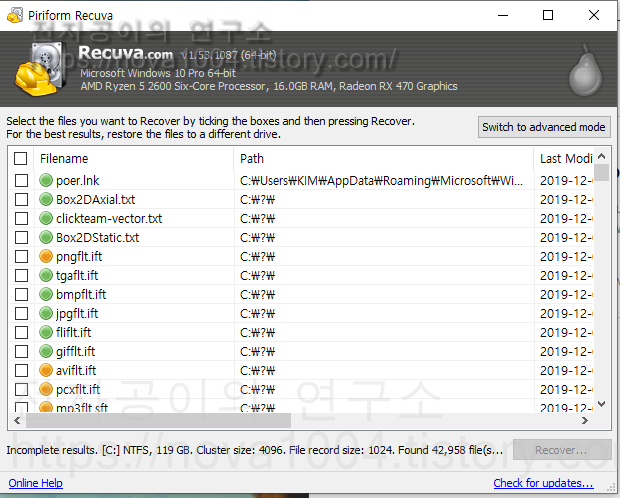Select the Box2DAxial.txt filename
This screenshot has width=620, height=498.
(x=95, y=200)
